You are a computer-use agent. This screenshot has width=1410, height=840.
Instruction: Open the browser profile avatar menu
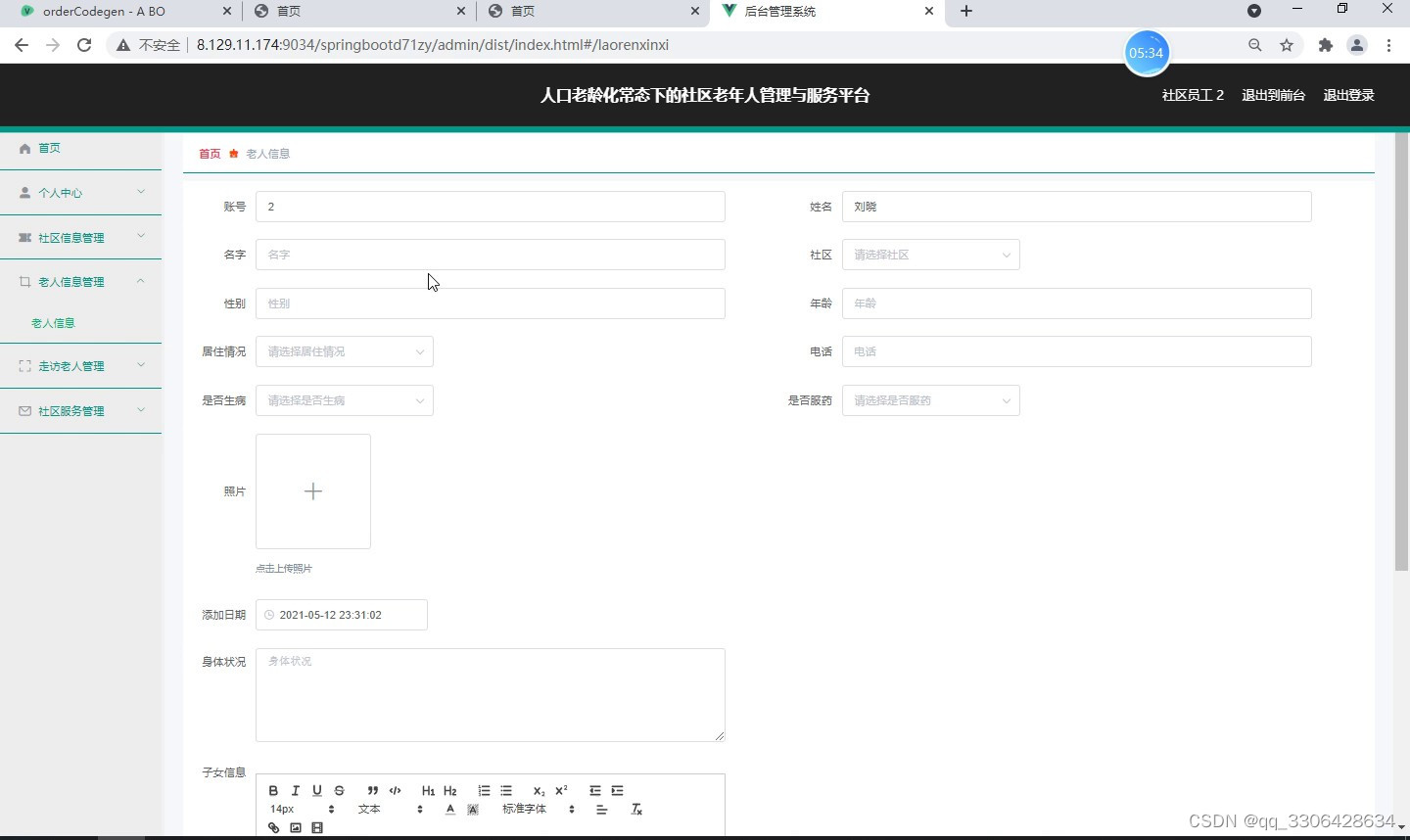click(x=1357, y=45)
